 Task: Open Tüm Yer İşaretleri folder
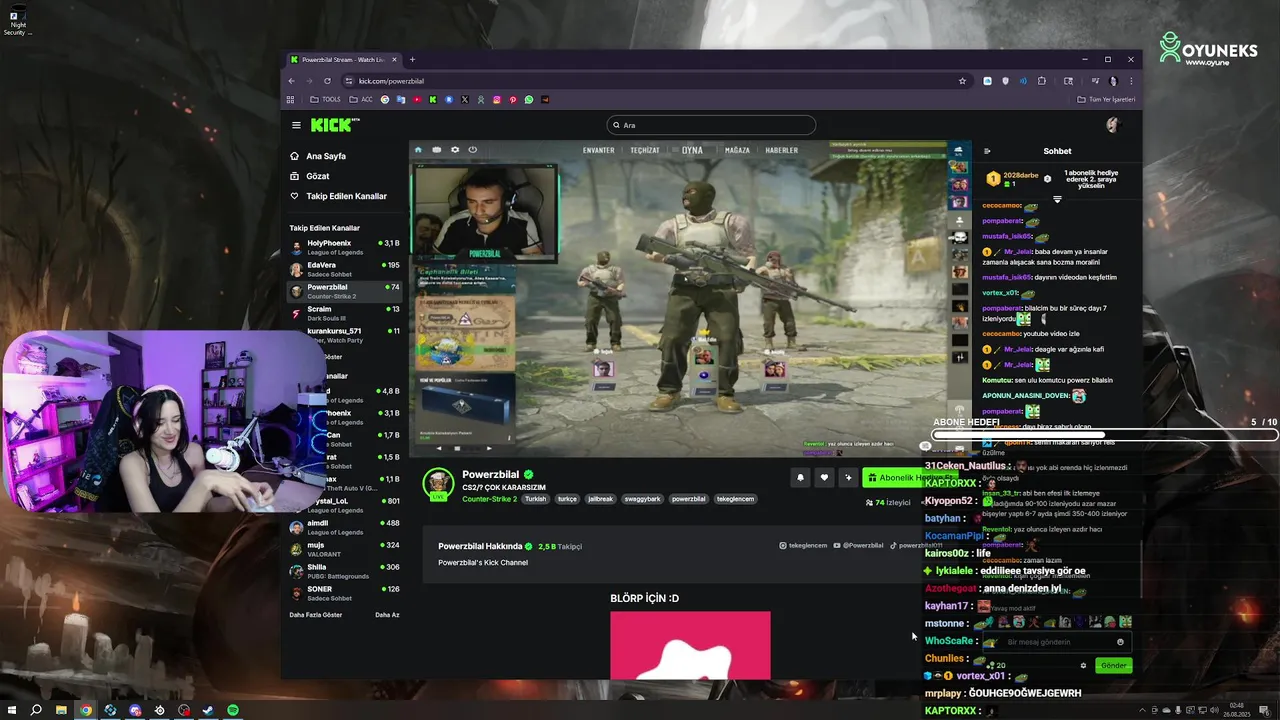coord(1106,100)
